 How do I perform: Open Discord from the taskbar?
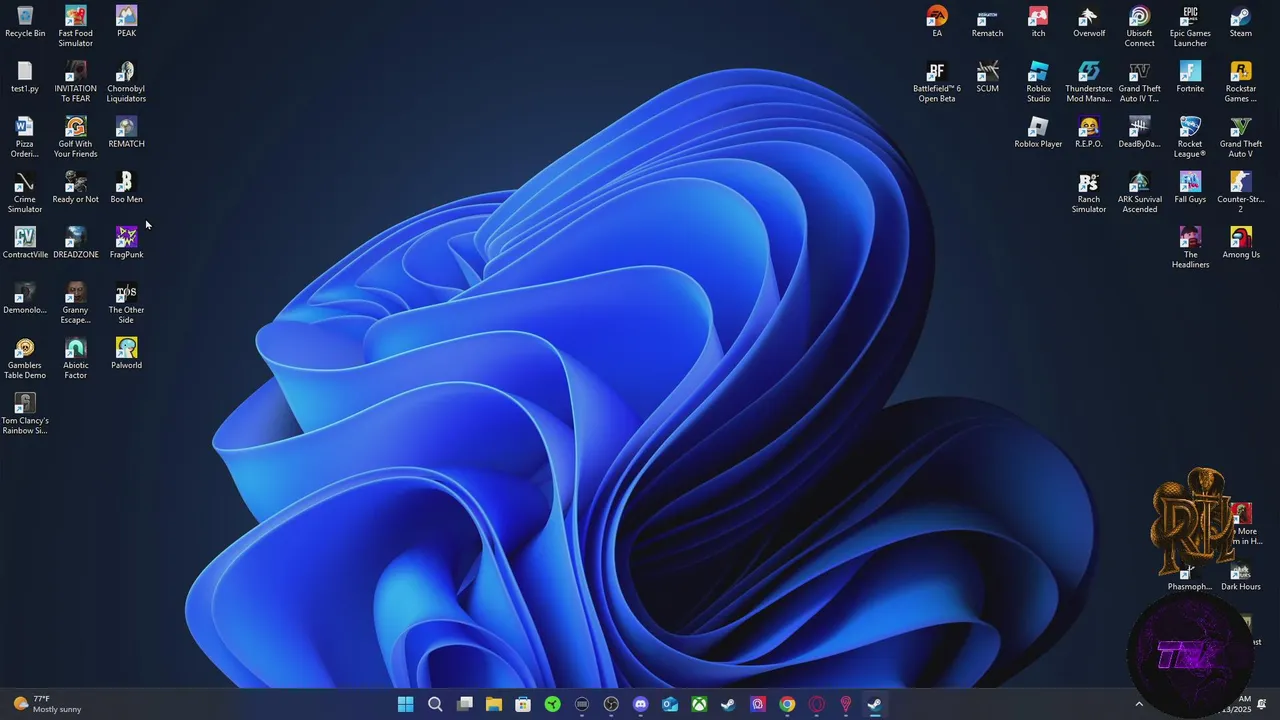(640, 704)
